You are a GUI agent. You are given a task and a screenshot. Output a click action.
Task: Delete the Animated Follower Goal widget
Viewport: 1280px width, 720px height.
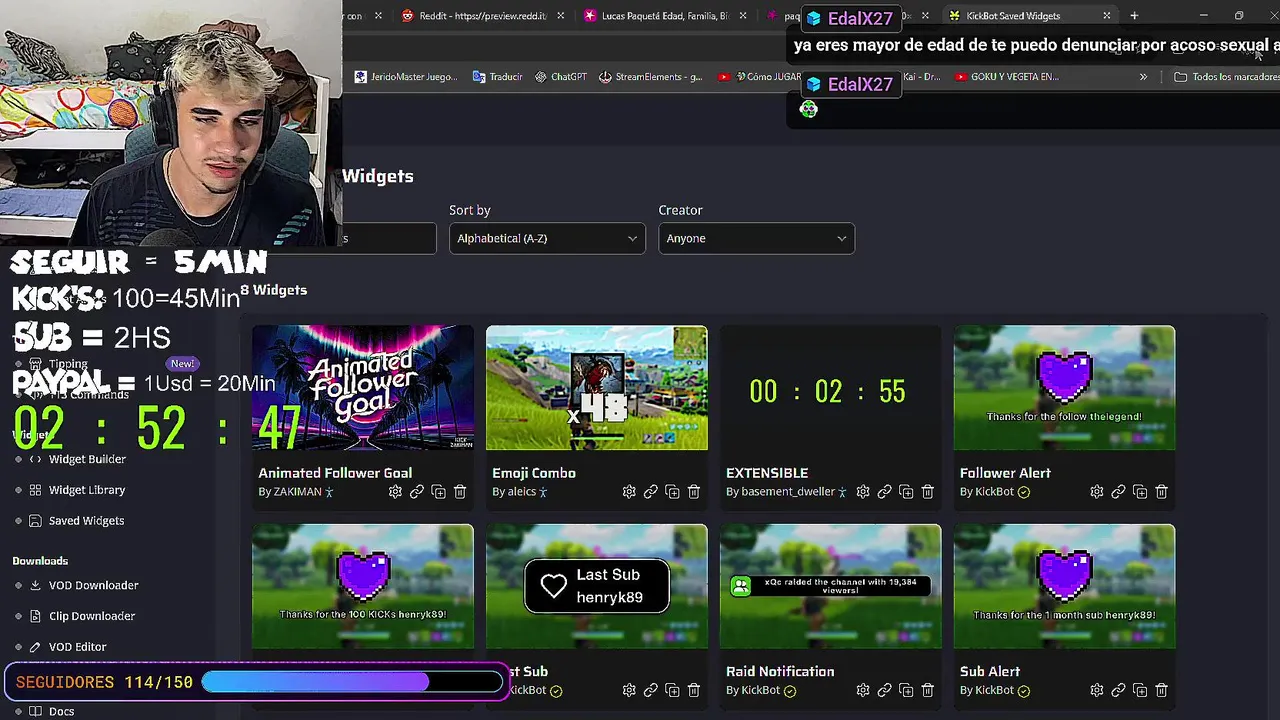(x=460, y=492)
